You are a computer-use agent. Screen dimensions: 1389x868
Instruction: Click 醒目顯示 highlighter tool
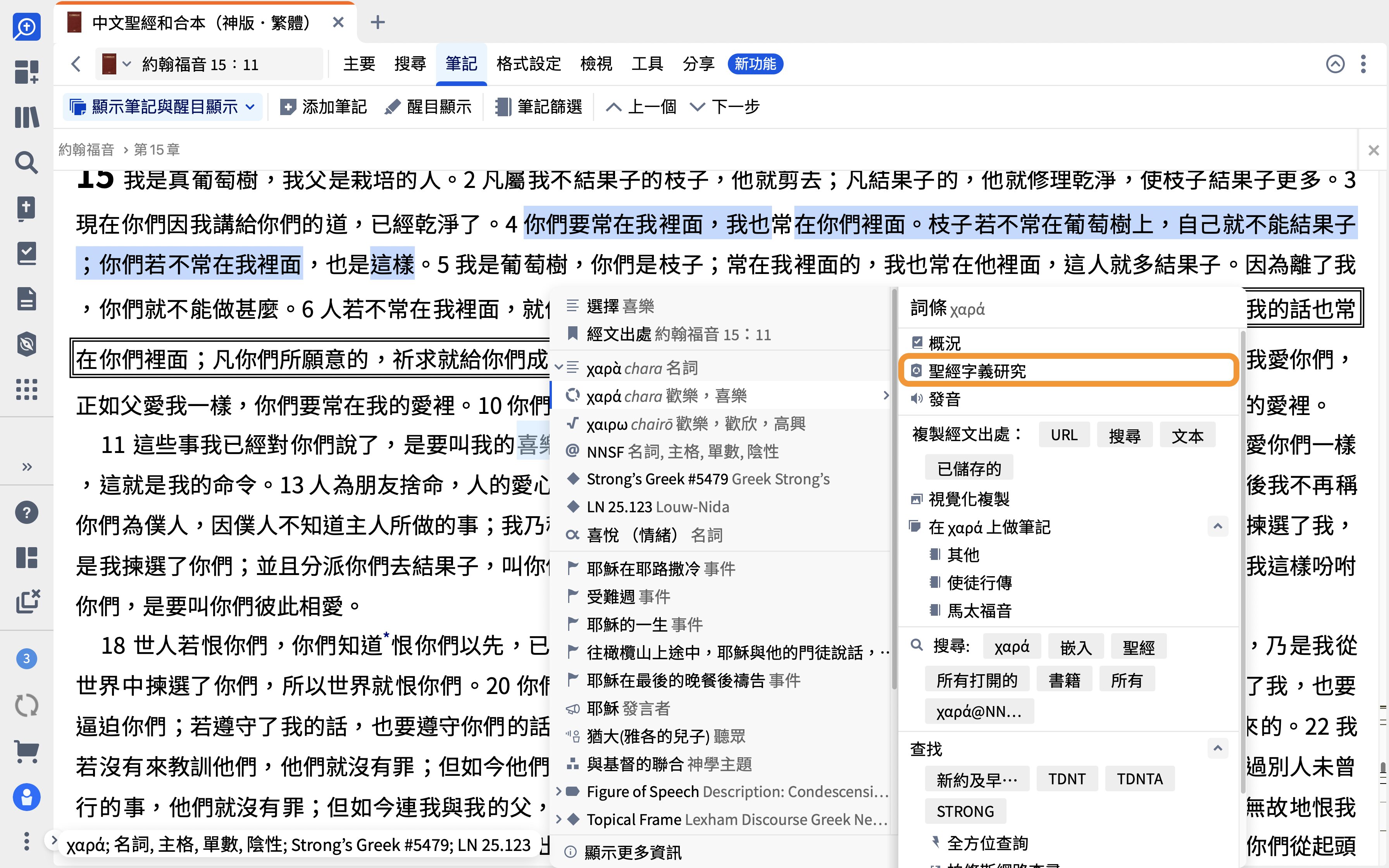point(428,107)
